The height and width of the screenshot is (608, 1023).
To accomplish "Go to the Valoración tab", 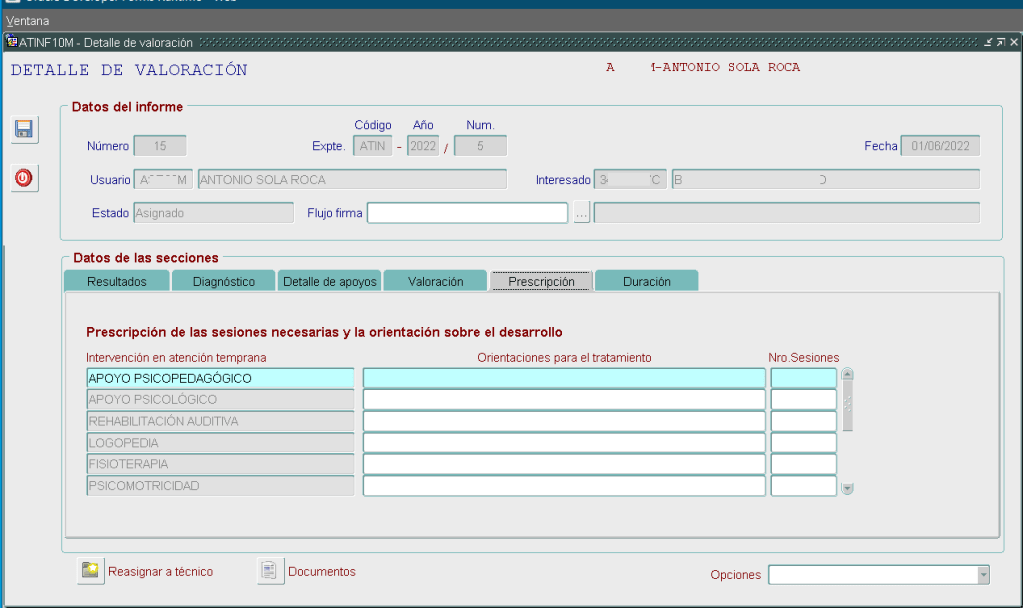I will [435, 281].
